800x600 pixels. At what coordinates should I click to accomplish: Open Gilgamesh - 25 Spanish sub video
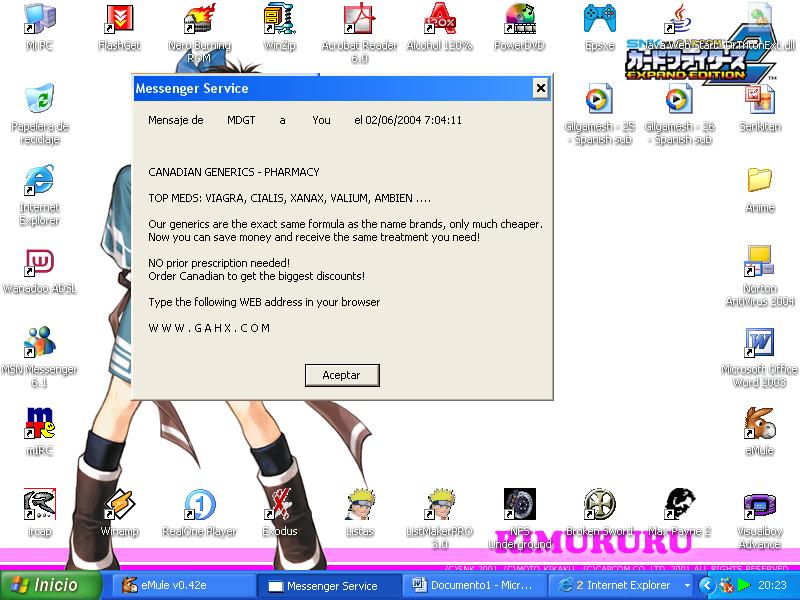599,114
